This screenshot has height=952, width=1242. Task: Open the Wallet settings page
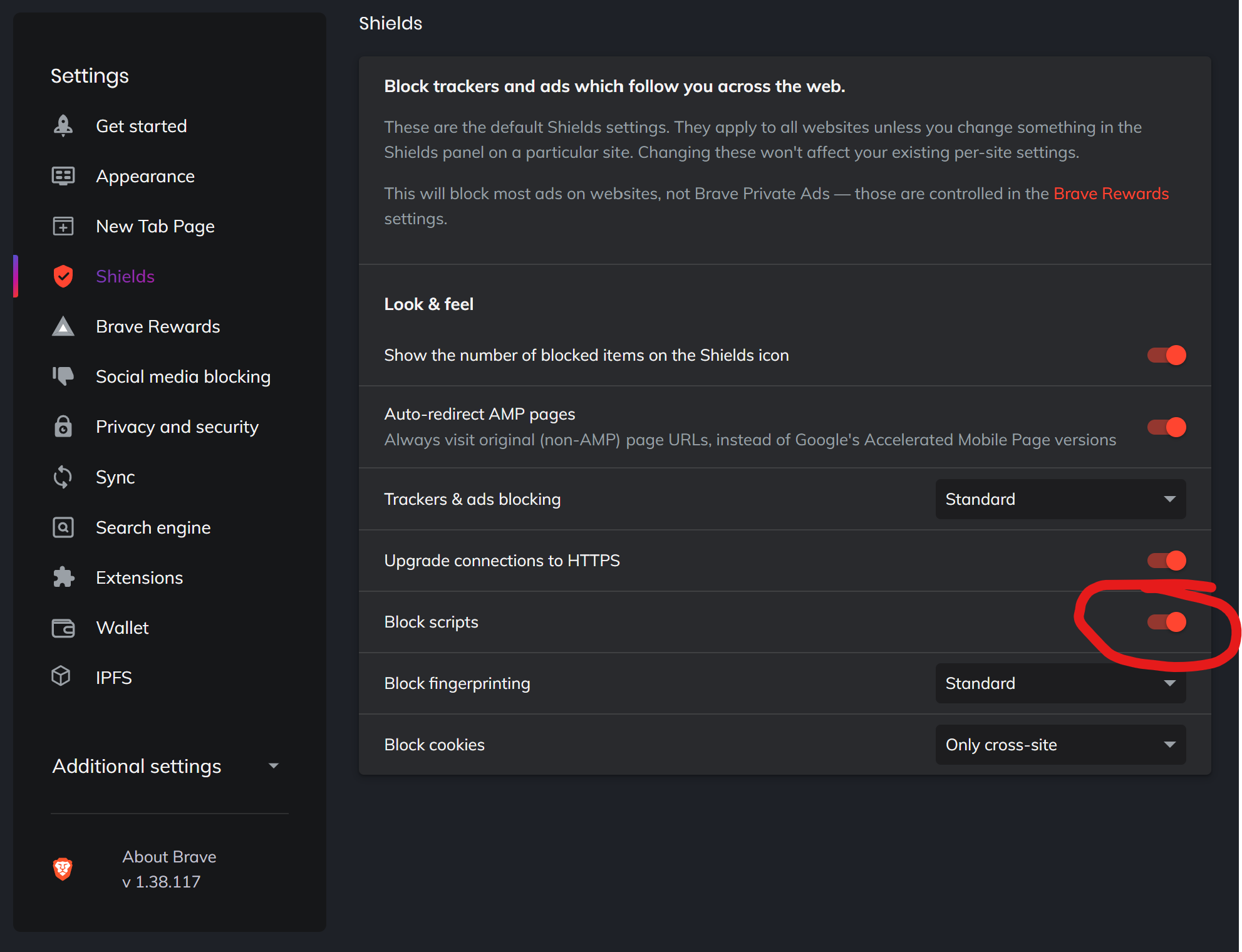(x=122, y=628)
